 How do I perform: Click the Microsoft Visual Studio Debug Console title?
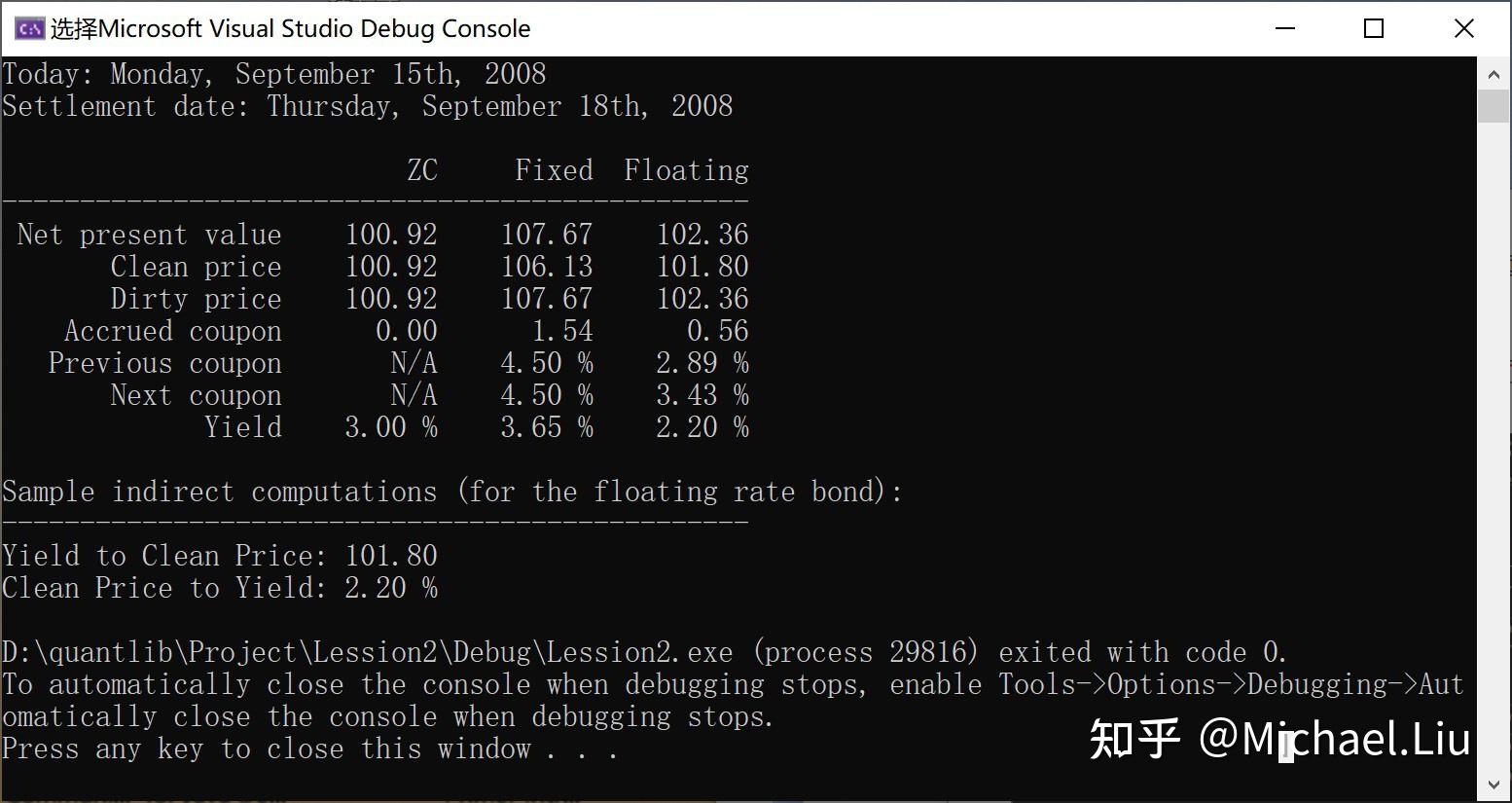(x=290, y=28)
